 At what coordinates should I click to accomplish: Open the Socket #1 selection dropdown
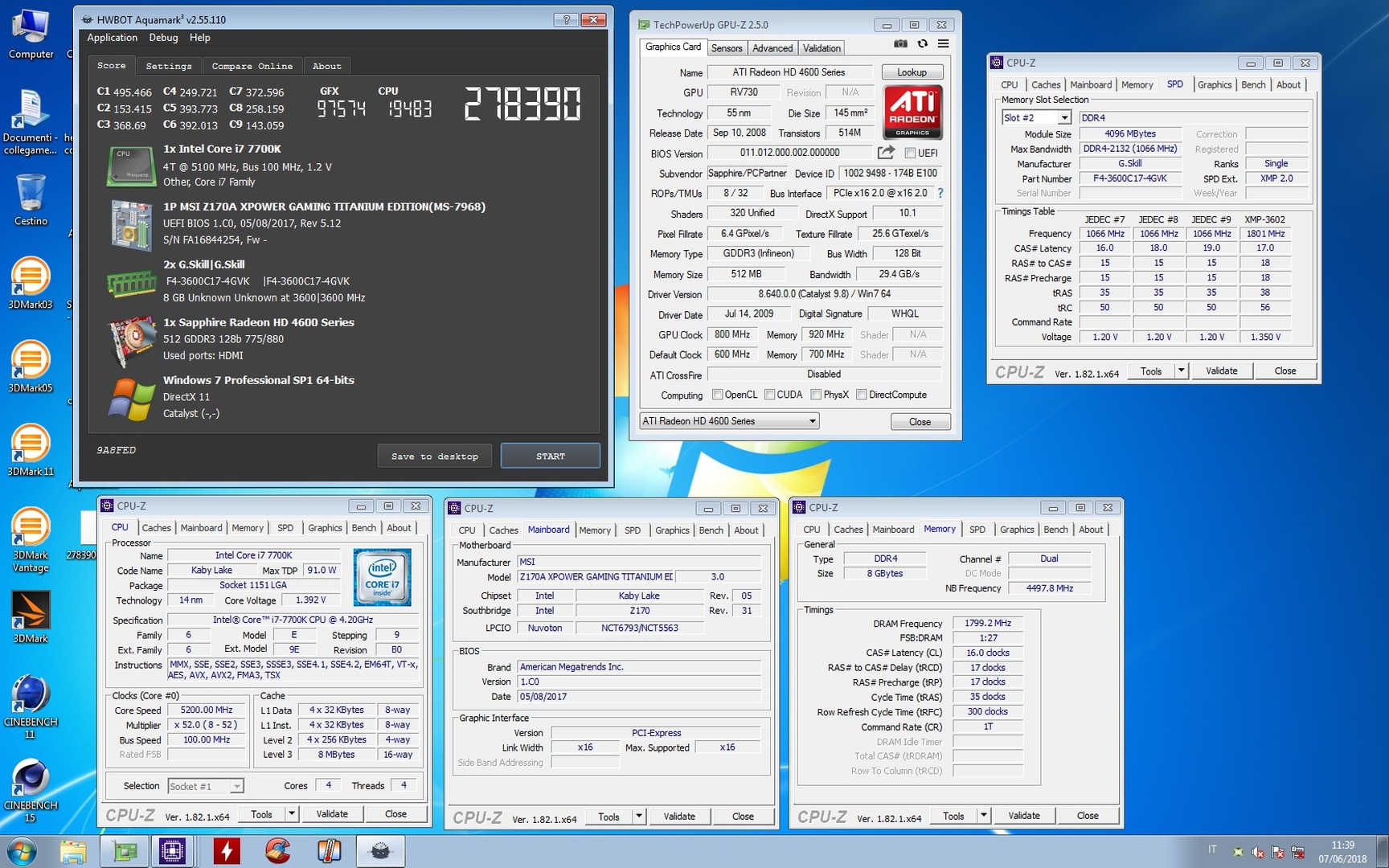206,786
